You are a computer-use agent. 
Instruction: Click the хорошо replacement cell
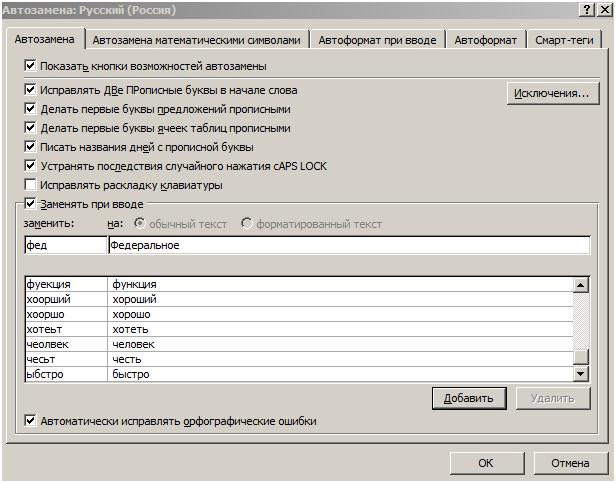(x=340, y=314)
